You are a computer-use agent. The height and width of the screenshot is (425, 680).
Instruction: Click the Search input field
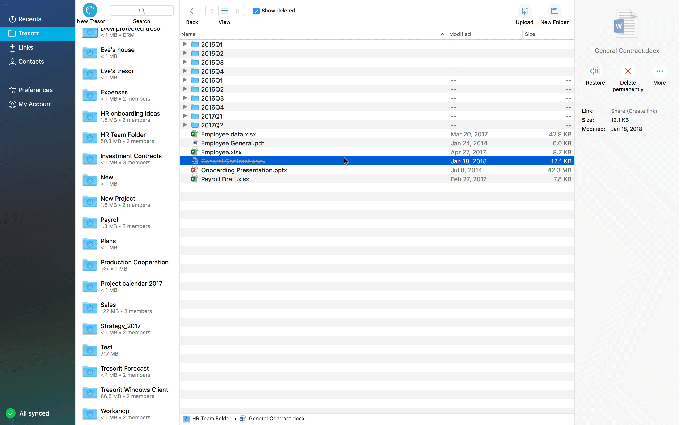[x=142, y=10]
